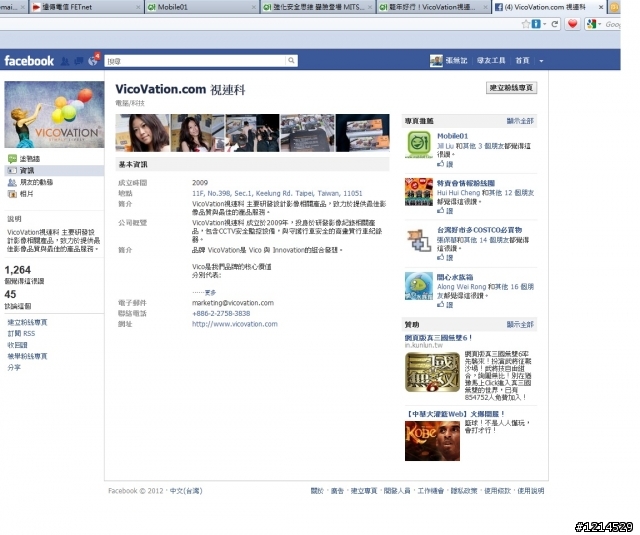Click the 建立粉絲專頁 button at top right

click(511, 88)
